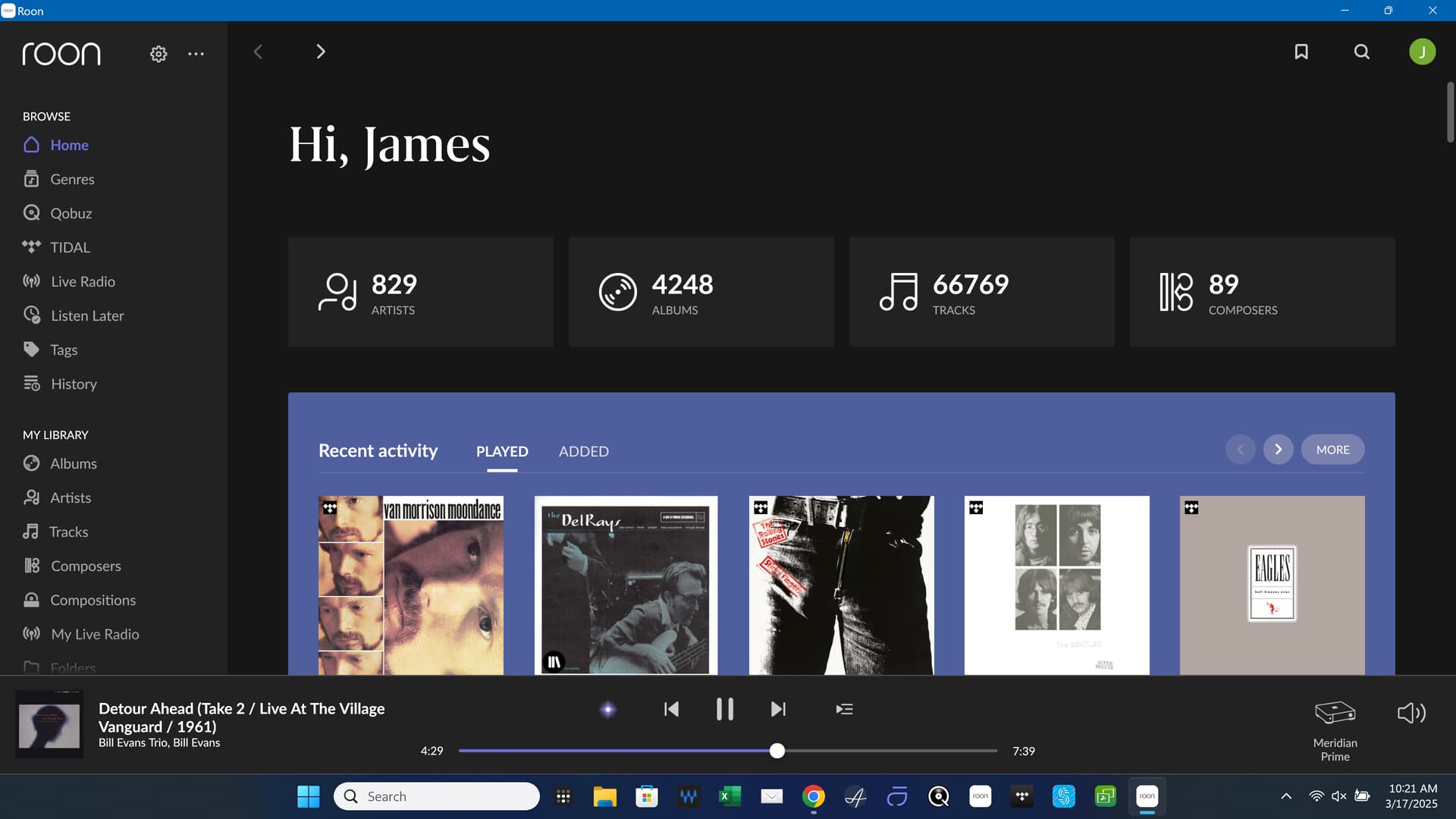1456x819 pixels.
Task: Show next recent activity albums
Action: point(1278,450)
